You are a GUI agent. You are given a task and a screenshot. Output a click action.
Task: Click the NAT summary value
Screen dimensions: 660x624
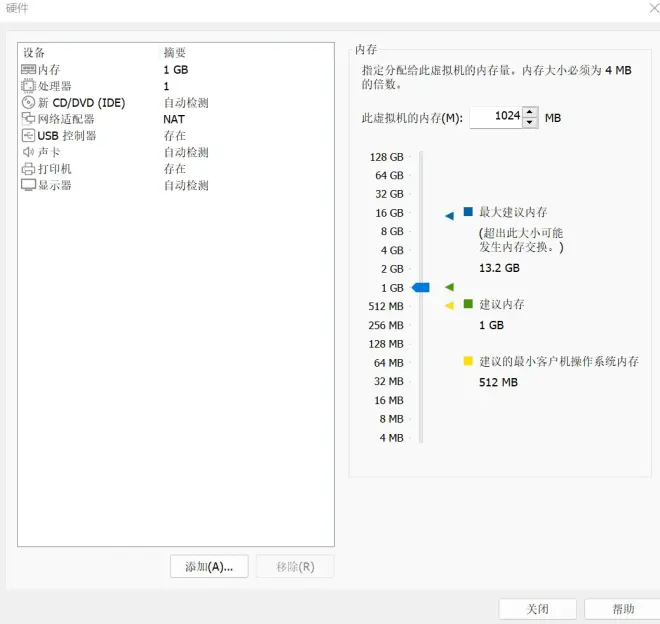coord(174,119)
